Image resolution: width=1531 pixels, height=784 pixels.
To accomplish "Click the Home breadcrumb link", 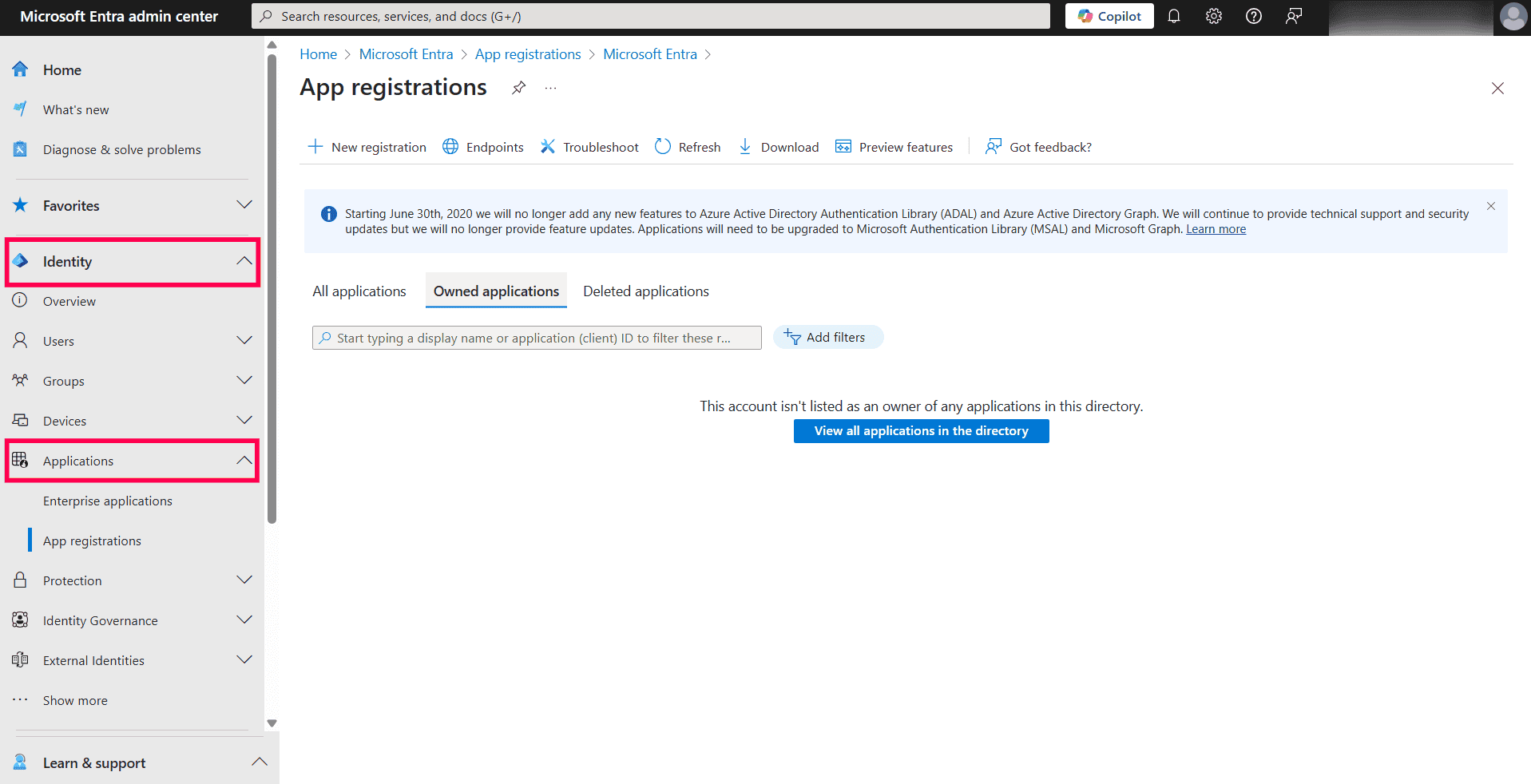I will 319,54.
